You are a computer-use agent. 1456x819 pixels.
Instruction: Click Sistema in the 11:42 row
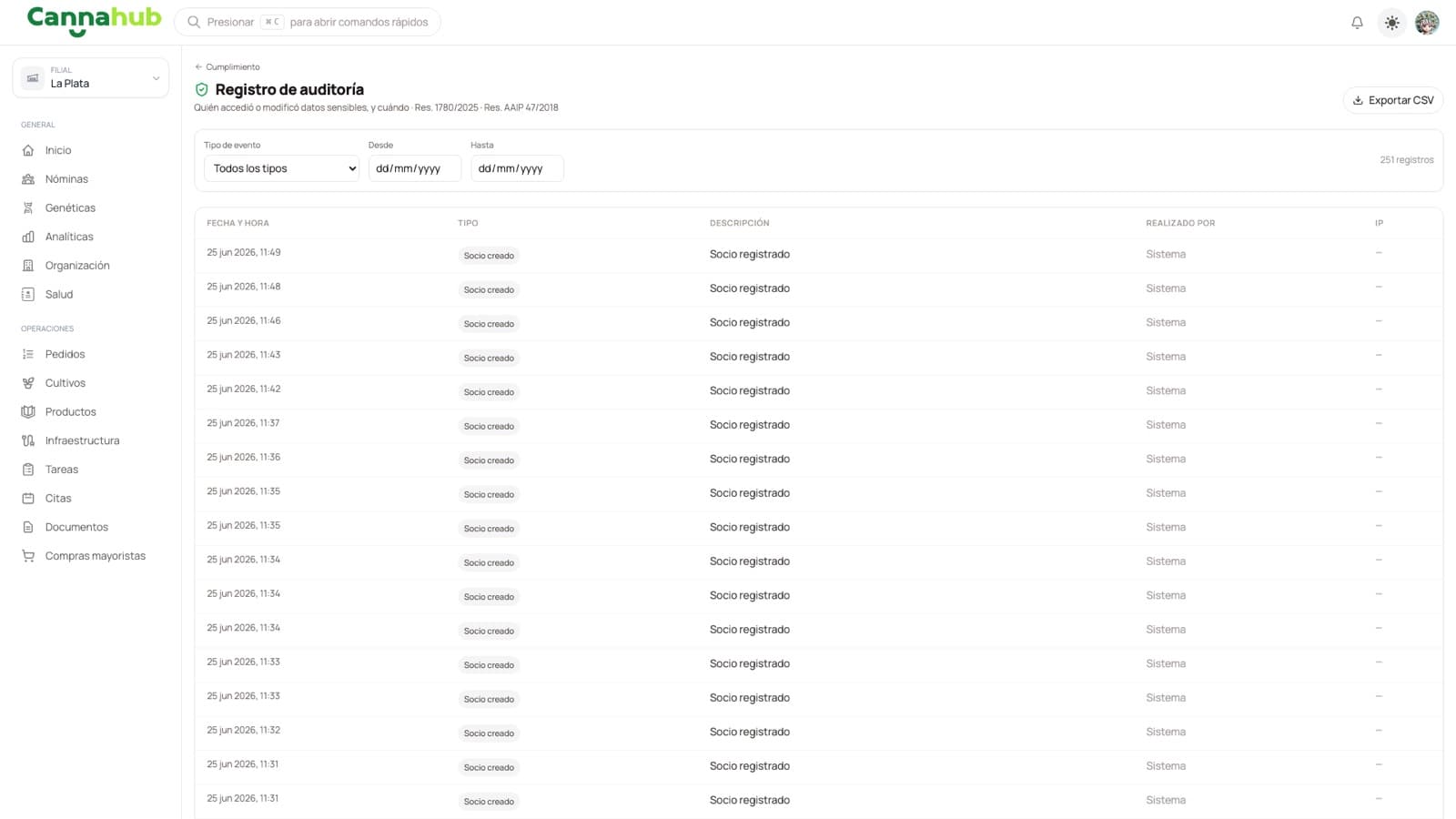point(1166,390)
